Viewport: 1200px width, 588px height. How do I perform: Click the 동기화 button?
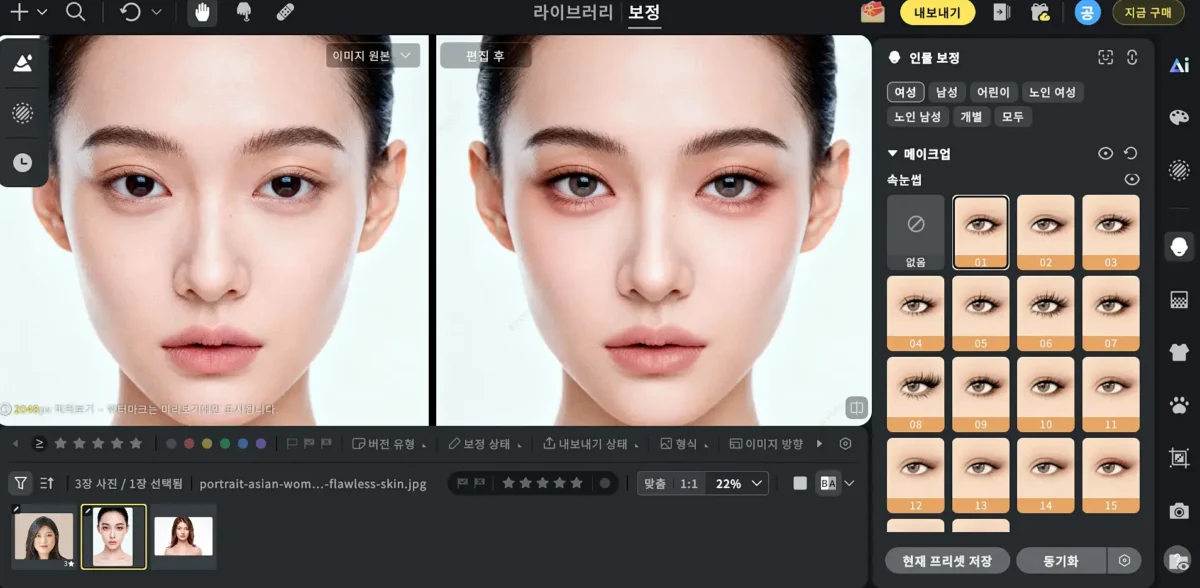point(1061,560)
